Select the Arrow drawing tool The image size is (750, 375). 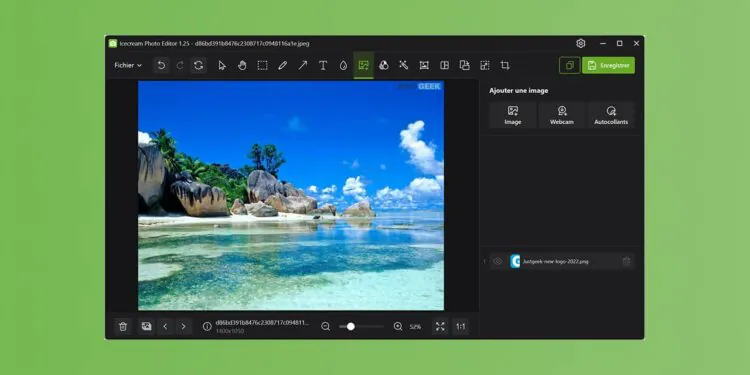coord(303,66)
